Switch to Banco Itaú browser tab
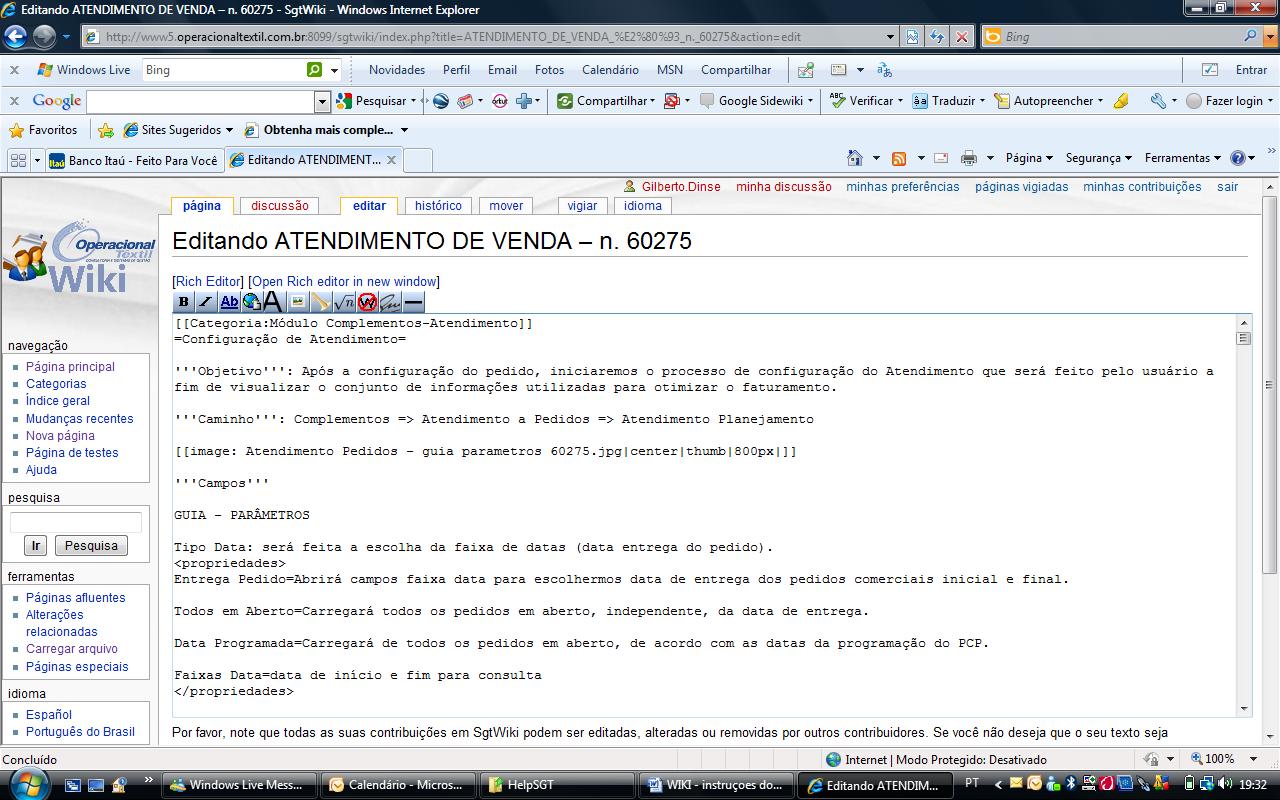1280x800 pixels. tap(134, 160)
